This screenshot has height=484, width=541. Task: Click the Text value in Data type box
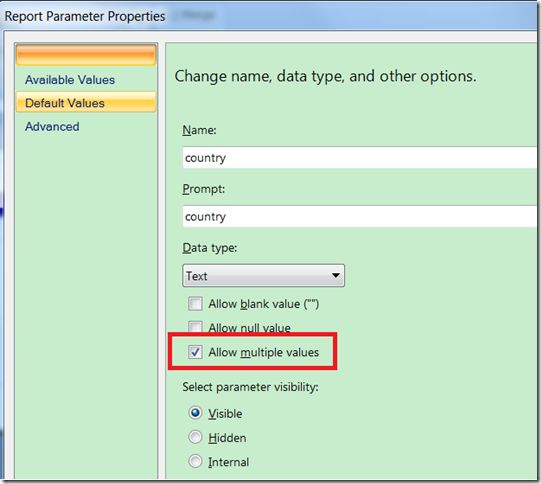coord(197,276)
